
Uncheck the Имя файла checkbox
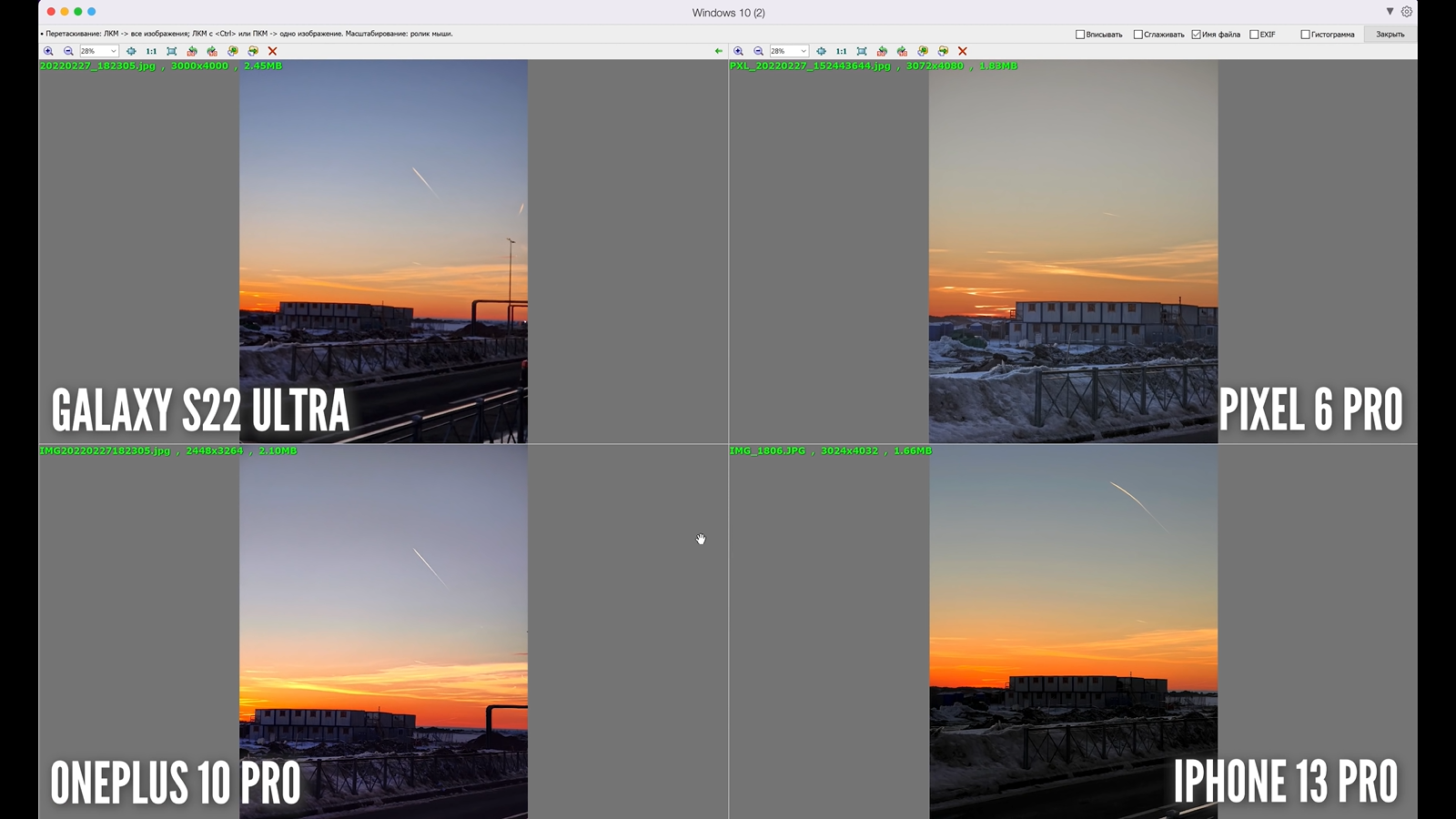1196,35
